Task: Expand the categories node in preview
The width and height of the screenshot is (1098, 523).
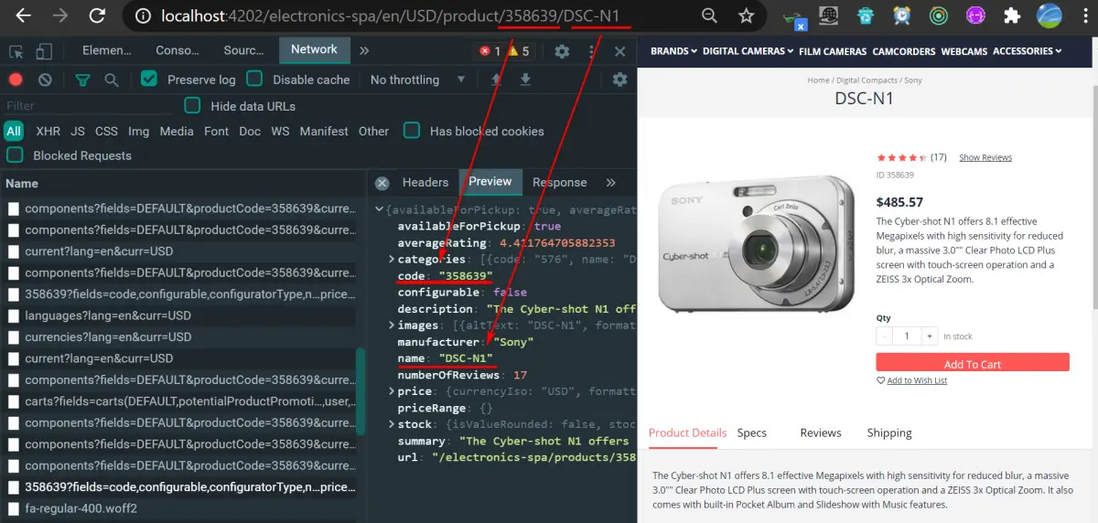Action: tap(392, 260)
